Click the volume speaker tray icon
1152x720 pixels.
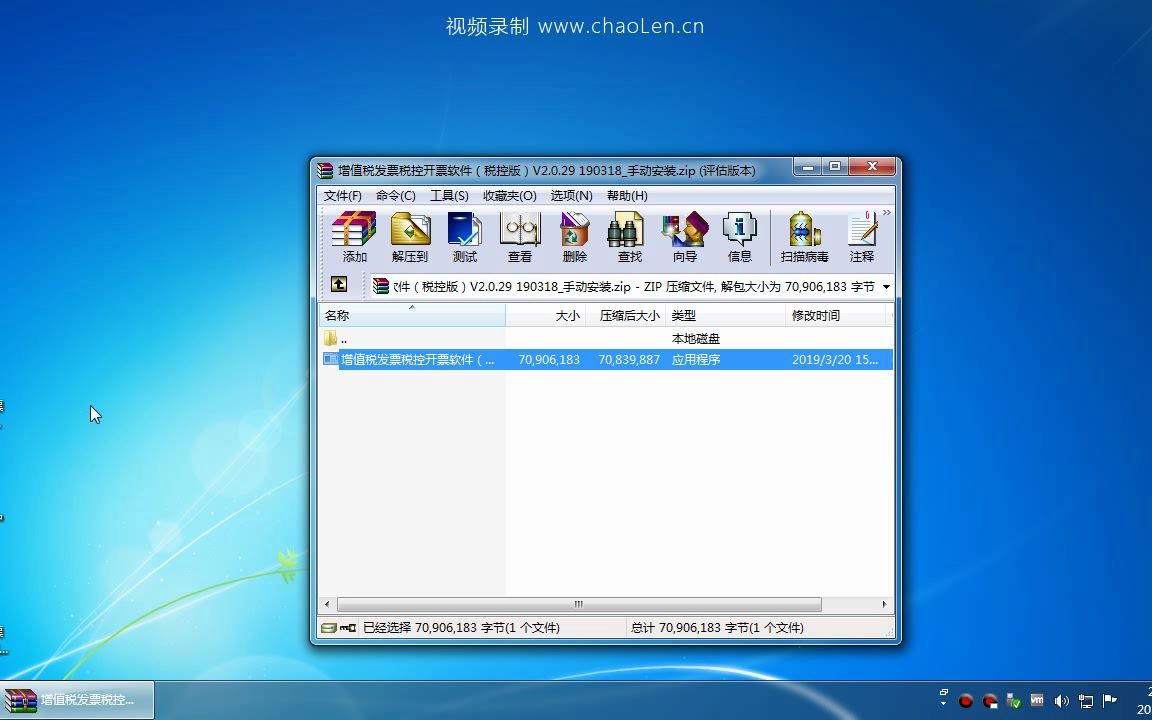[1062, 700]
